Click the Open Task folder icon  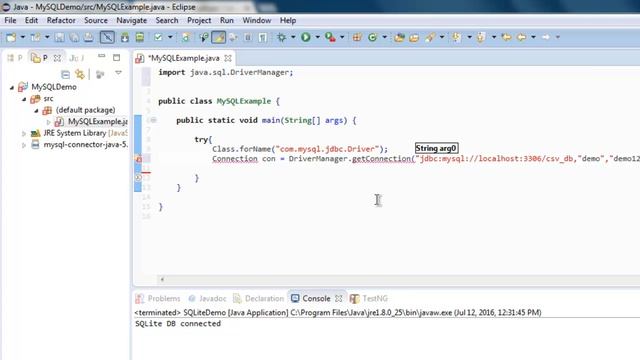414,38
